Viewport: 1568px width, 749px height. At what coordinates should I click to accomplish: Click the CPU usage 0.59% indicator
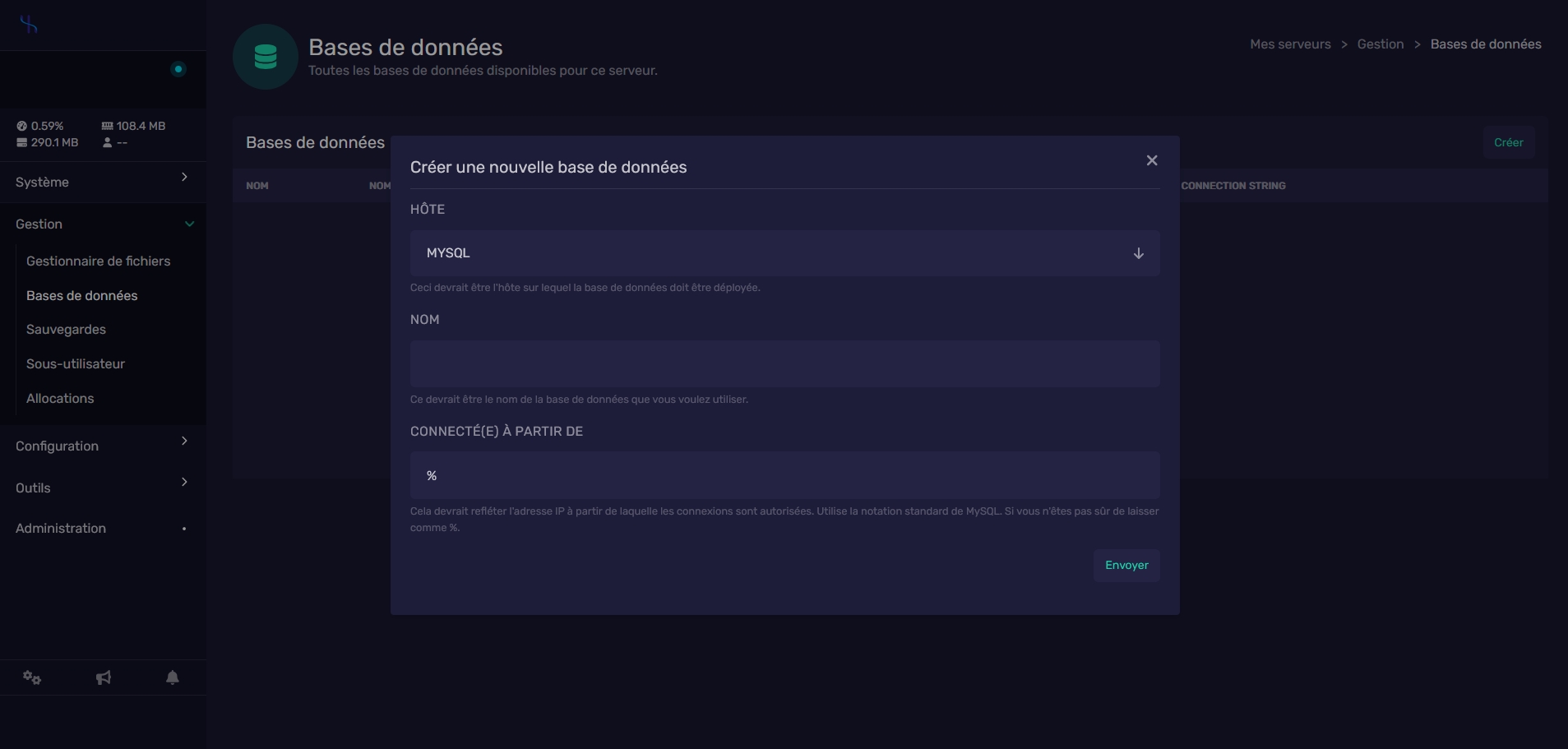(x=40, y=126)
